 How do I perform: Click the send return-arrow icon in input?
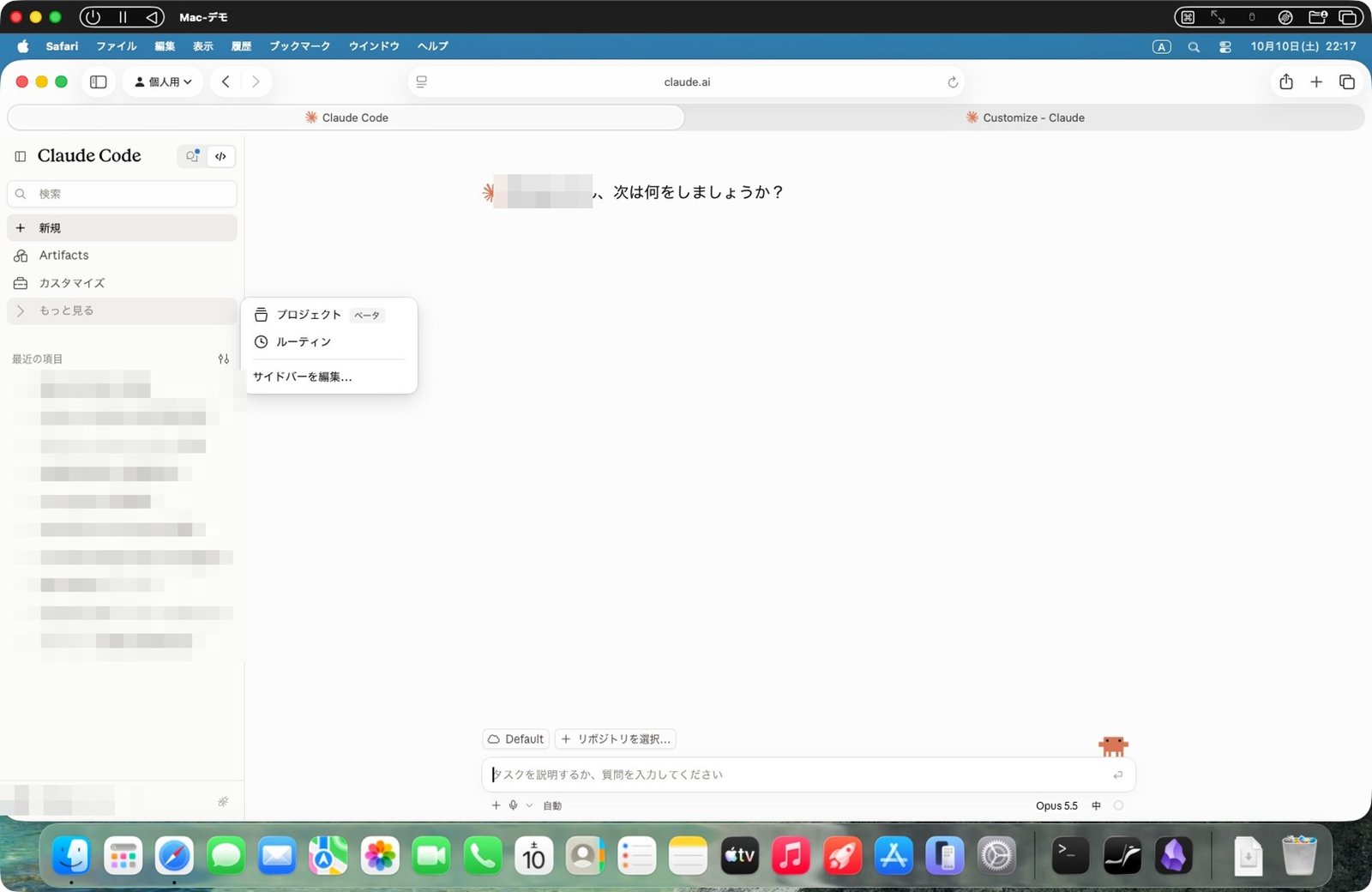[1117, 774]
